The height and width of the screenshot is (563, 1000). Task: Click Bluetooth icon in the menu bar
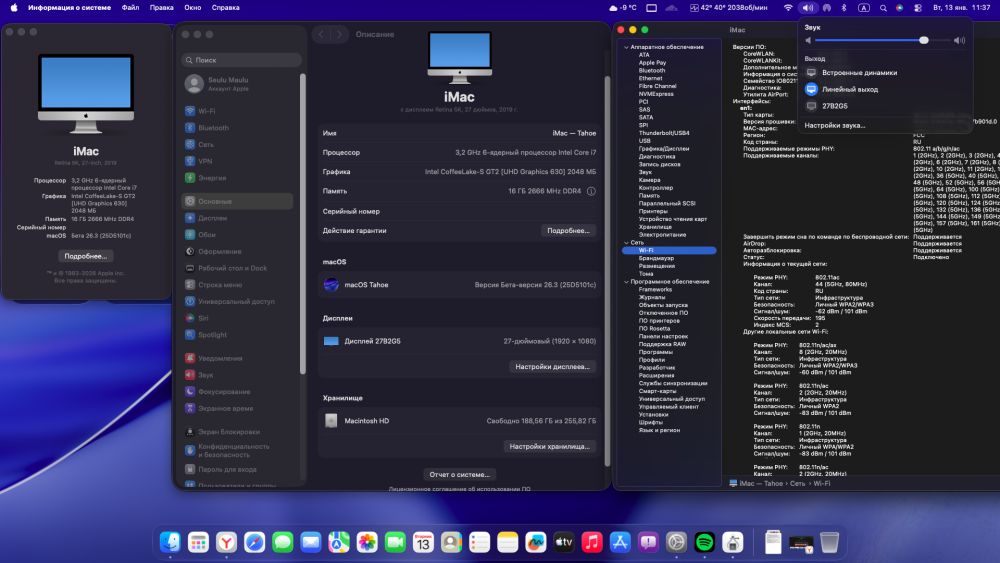pyautogui.click(x=844, y=8)
